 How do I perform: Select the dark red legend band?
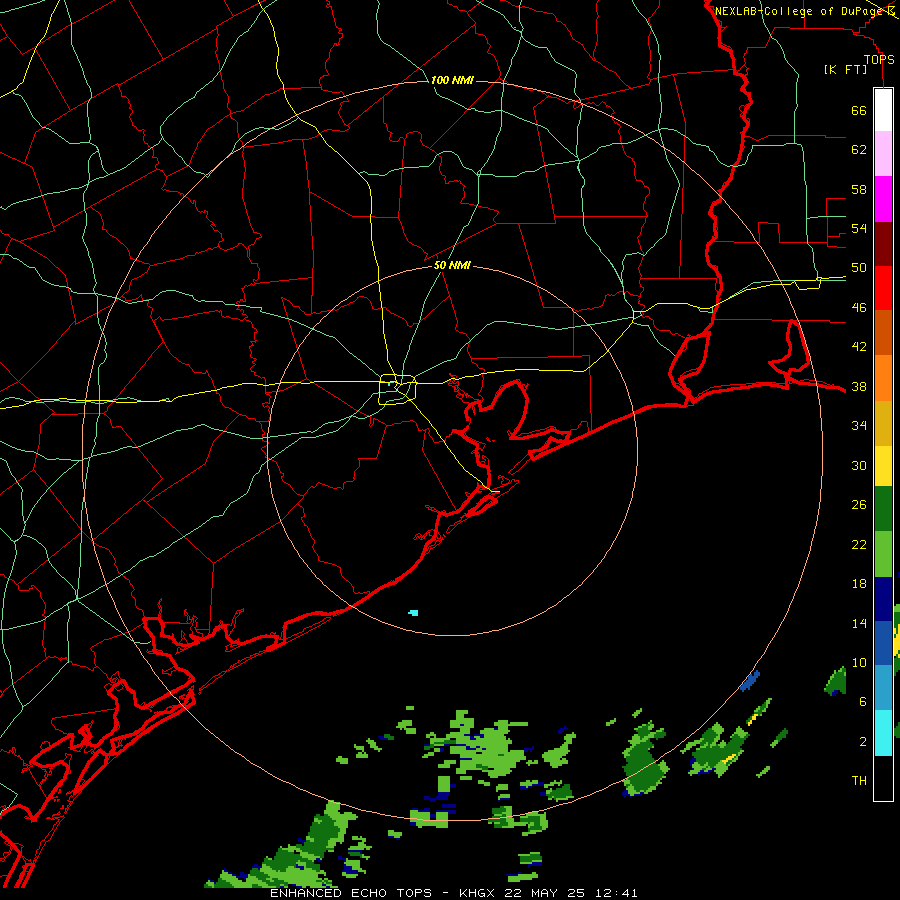point(883,244)
